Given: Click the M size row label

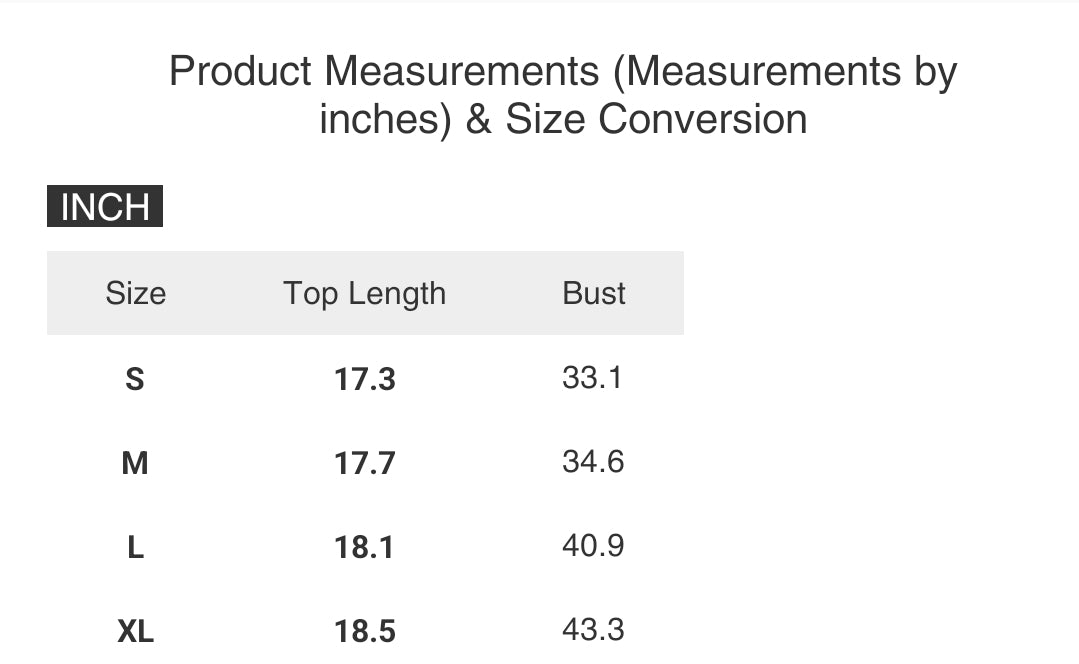Looking at the screenshot, I should point(135,463).
